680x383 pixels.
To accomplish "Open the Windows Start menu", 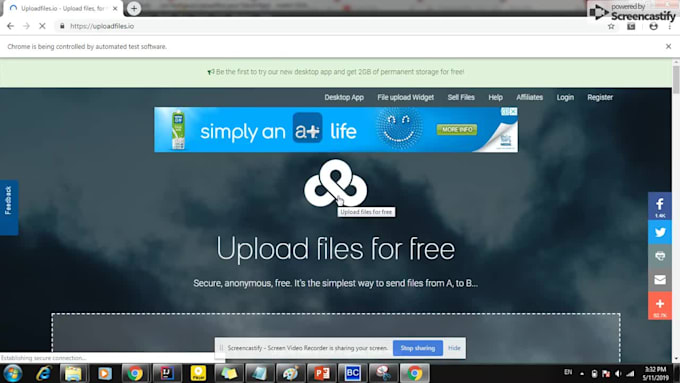I will (13, 373).
